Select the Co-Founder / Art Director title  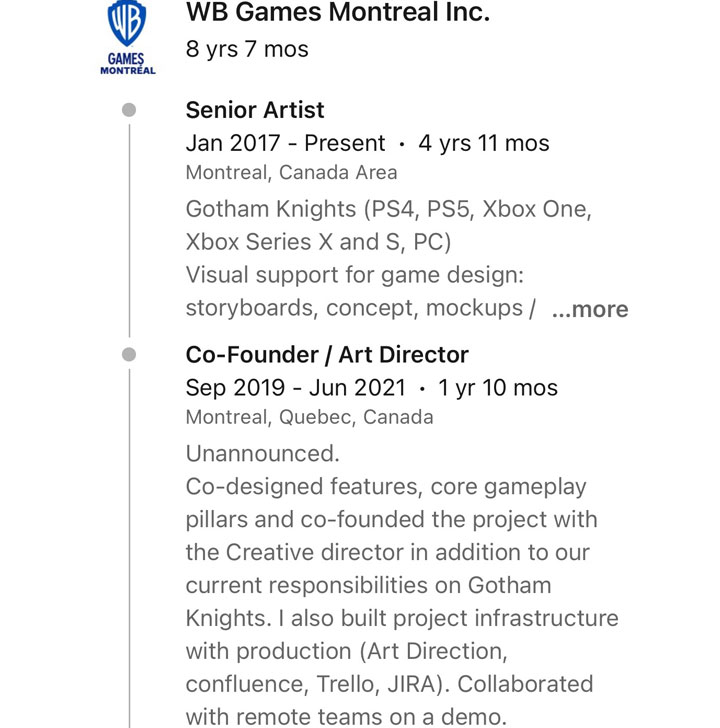coord(327,355)
